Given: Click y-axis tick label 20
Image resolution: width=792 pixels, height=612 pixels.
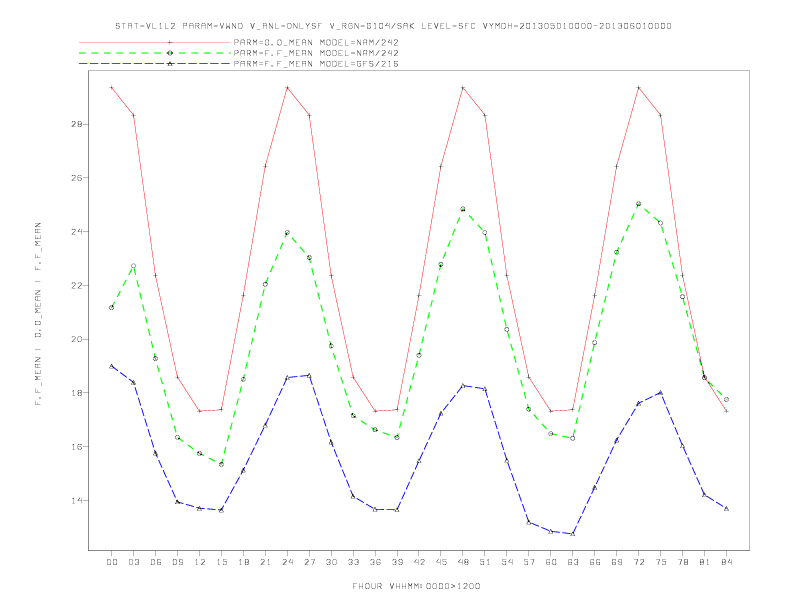Looking at the screenshot, I should click(77, 339).
